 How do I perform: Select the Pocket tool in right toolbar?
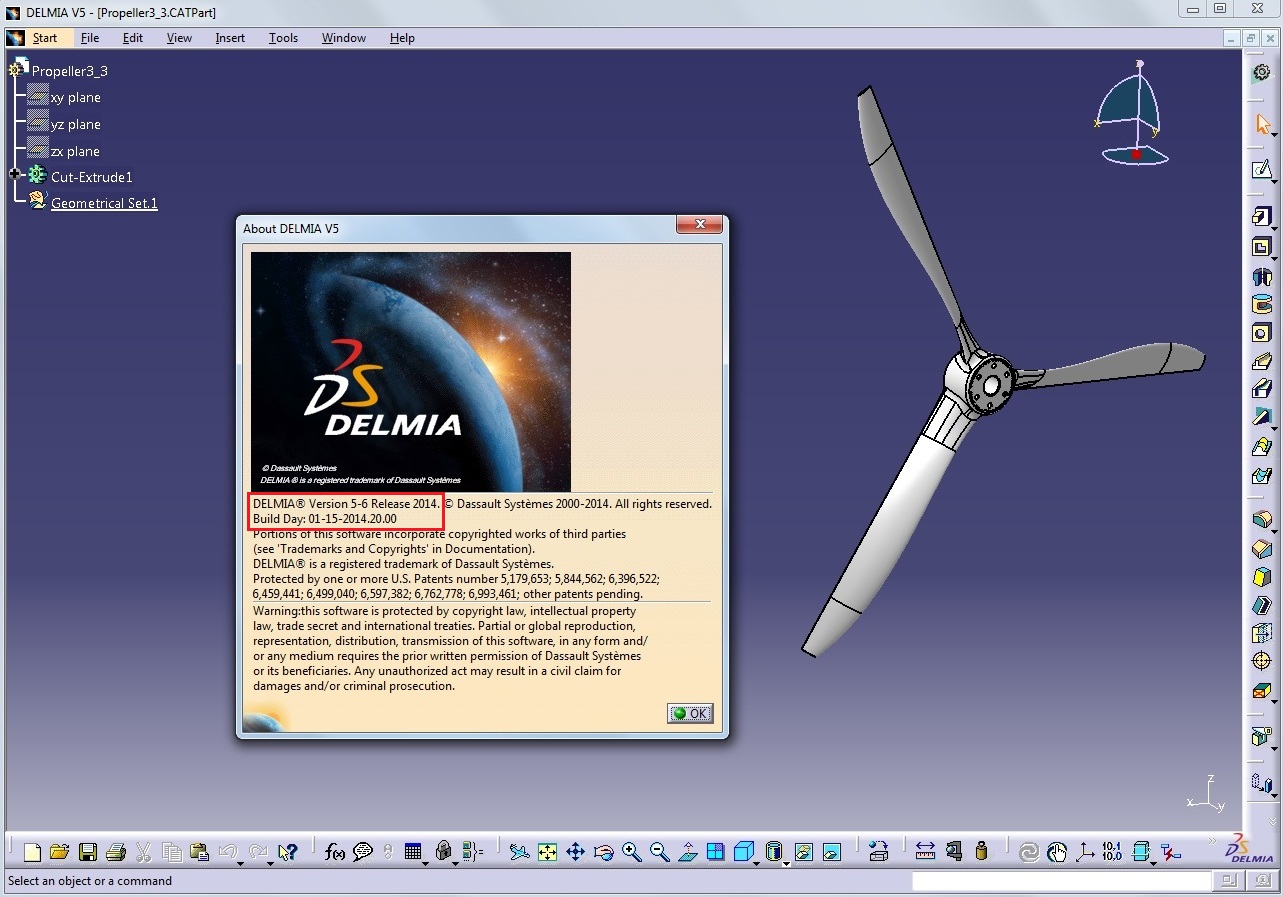point(1260,247)
